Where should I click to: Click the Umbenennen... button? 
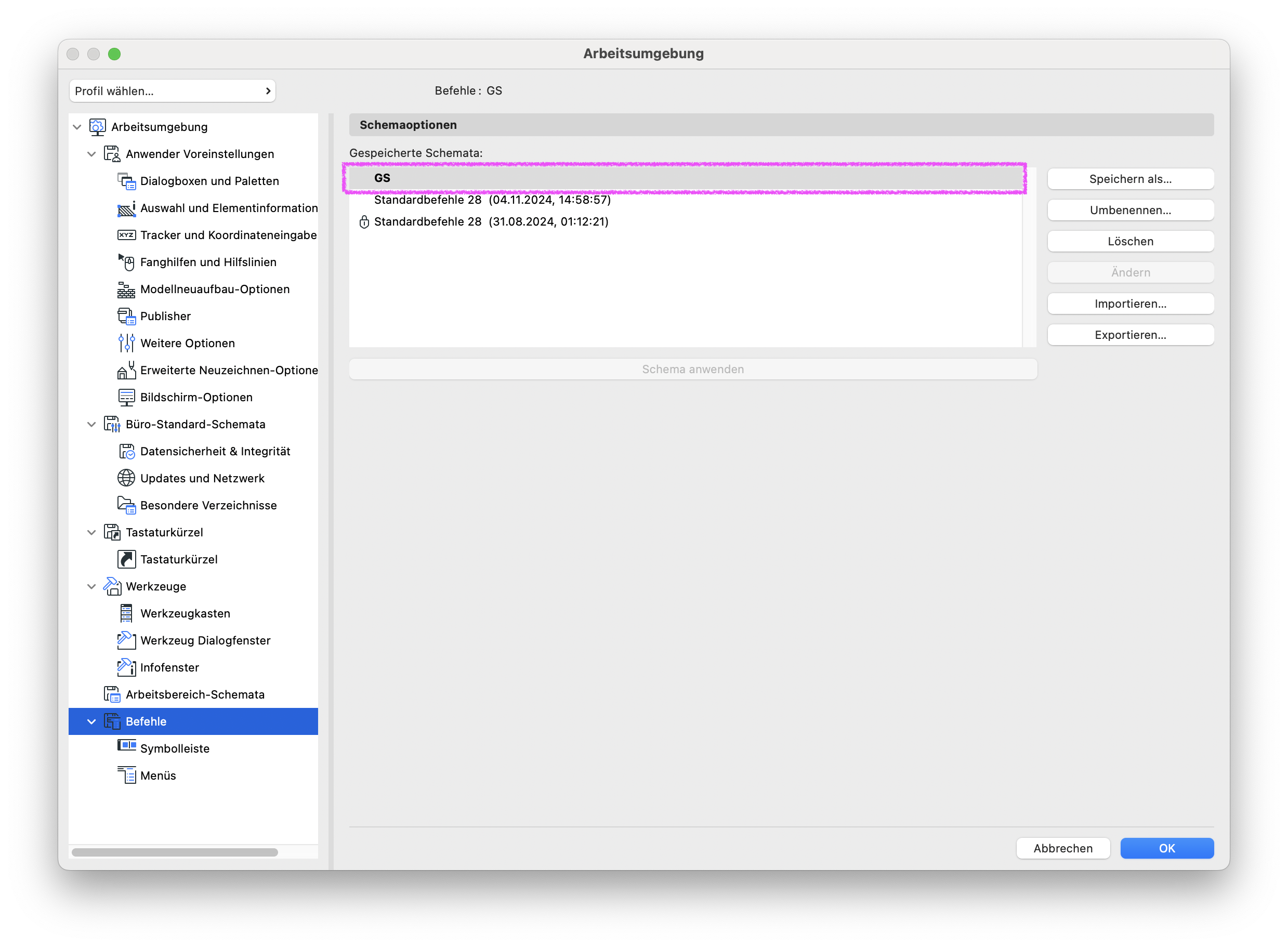[1131, 210]
